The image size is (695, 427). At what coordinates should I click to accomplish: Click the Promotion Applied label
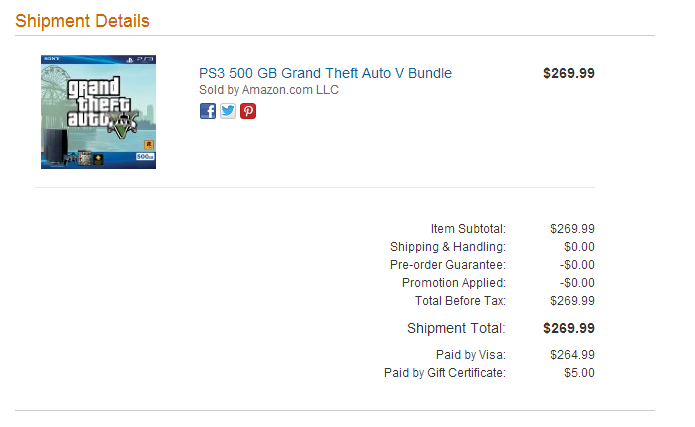click(x=453, y=283)
